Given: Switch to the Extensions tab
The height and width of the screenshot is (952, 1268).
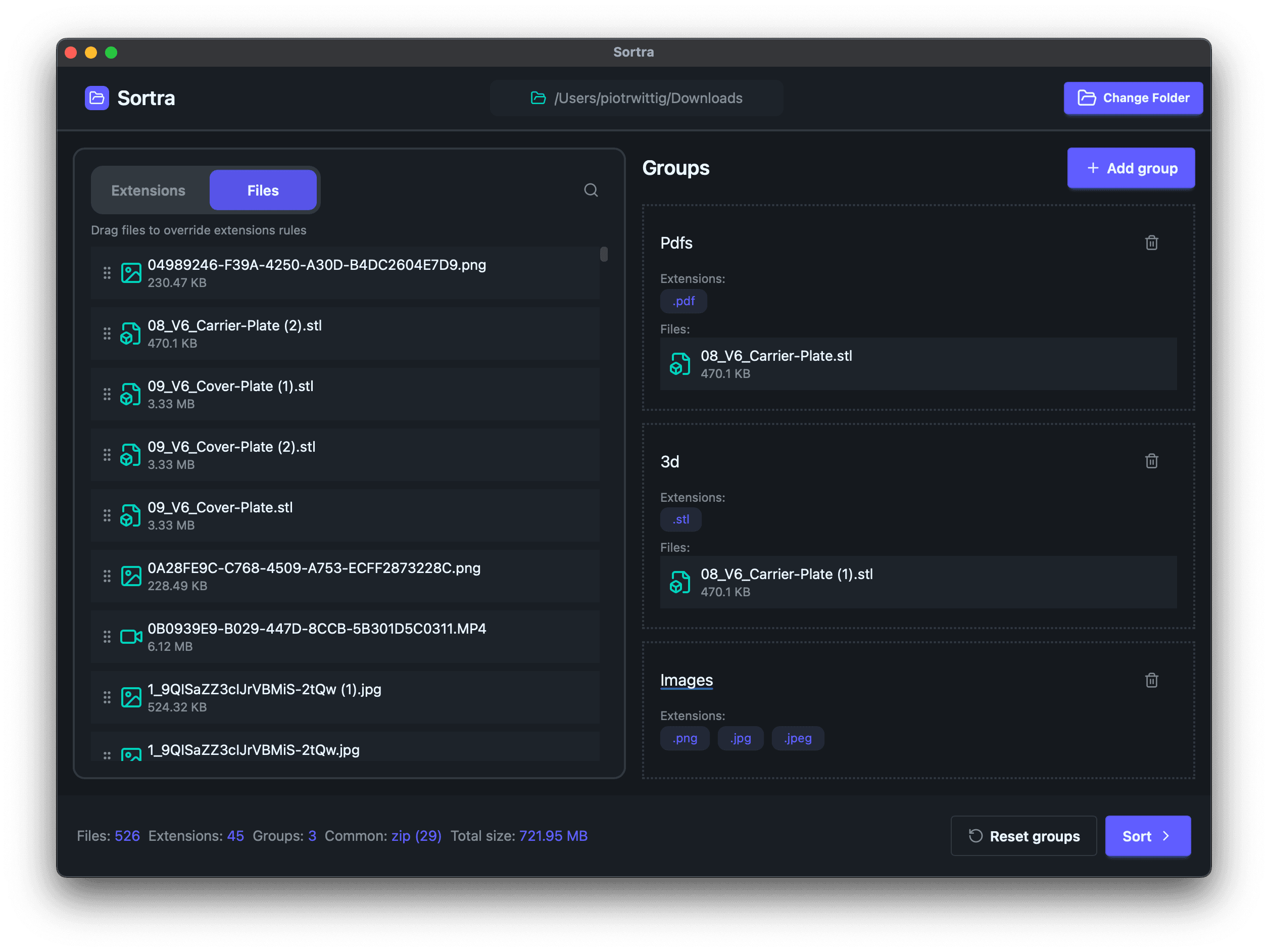Looking at the screenshot, I should (x=149, y=190).
